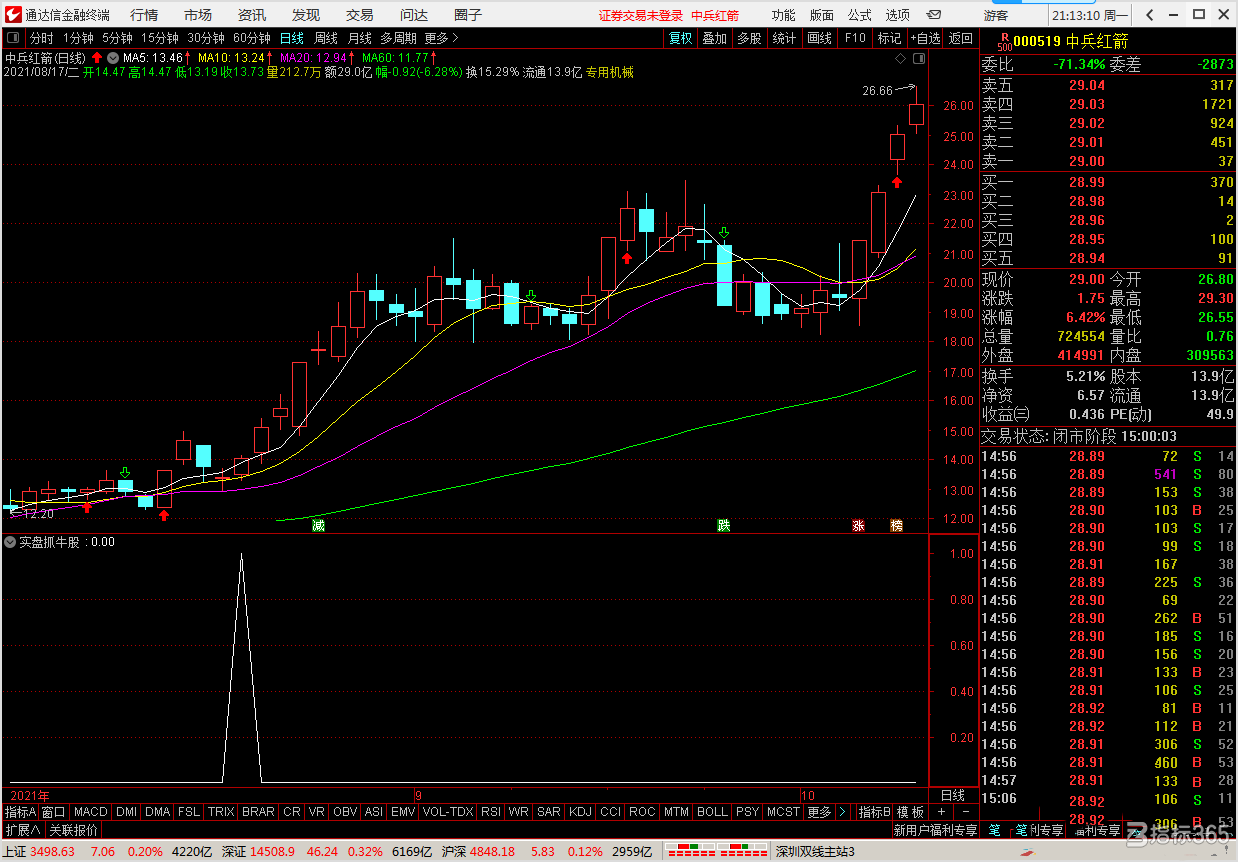Select the KDJ indicator tab

point(580,812)
